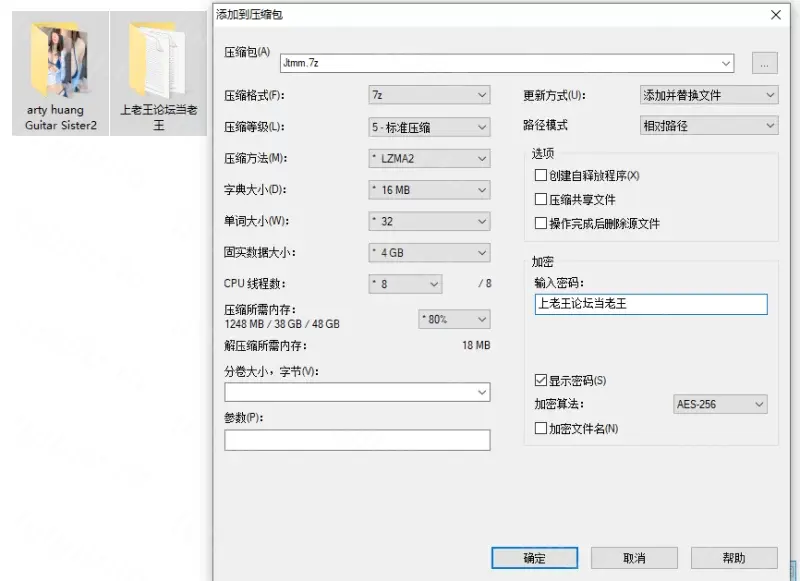The width and height of the screenshot is (800, 581).
Task: Click the 参数 parameters input field
Action: 357,440
